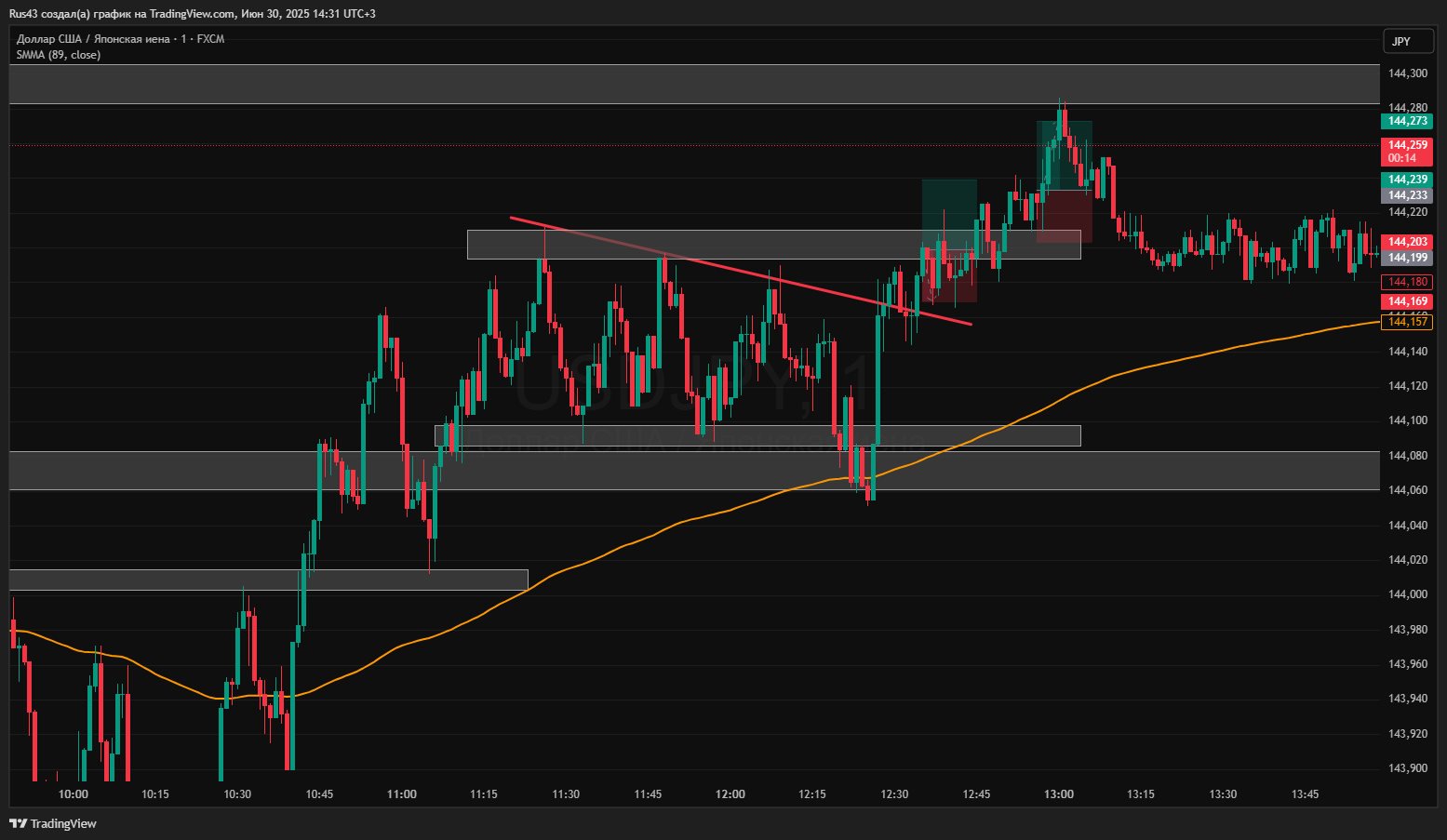Click the green 144,239 price label
Viewport: 1447px width, 840px height.
tap(1407, 180)
